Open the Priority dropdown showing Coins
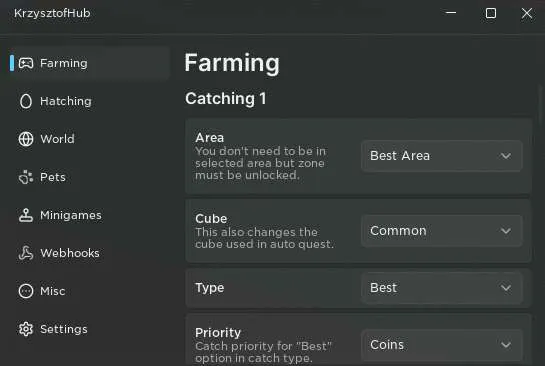This screenshot has width=545, height=366. [441, 345]
